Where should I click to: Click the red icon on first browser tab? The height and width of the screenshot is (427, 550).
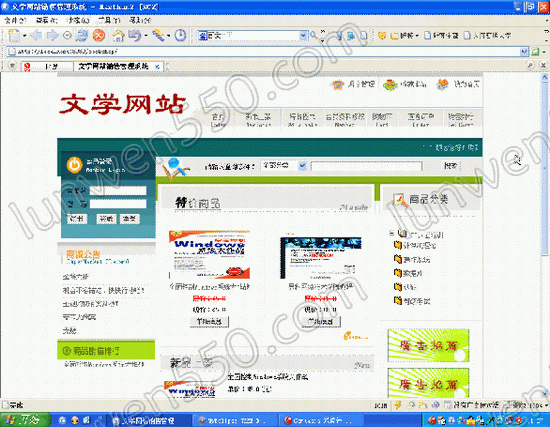27,66
